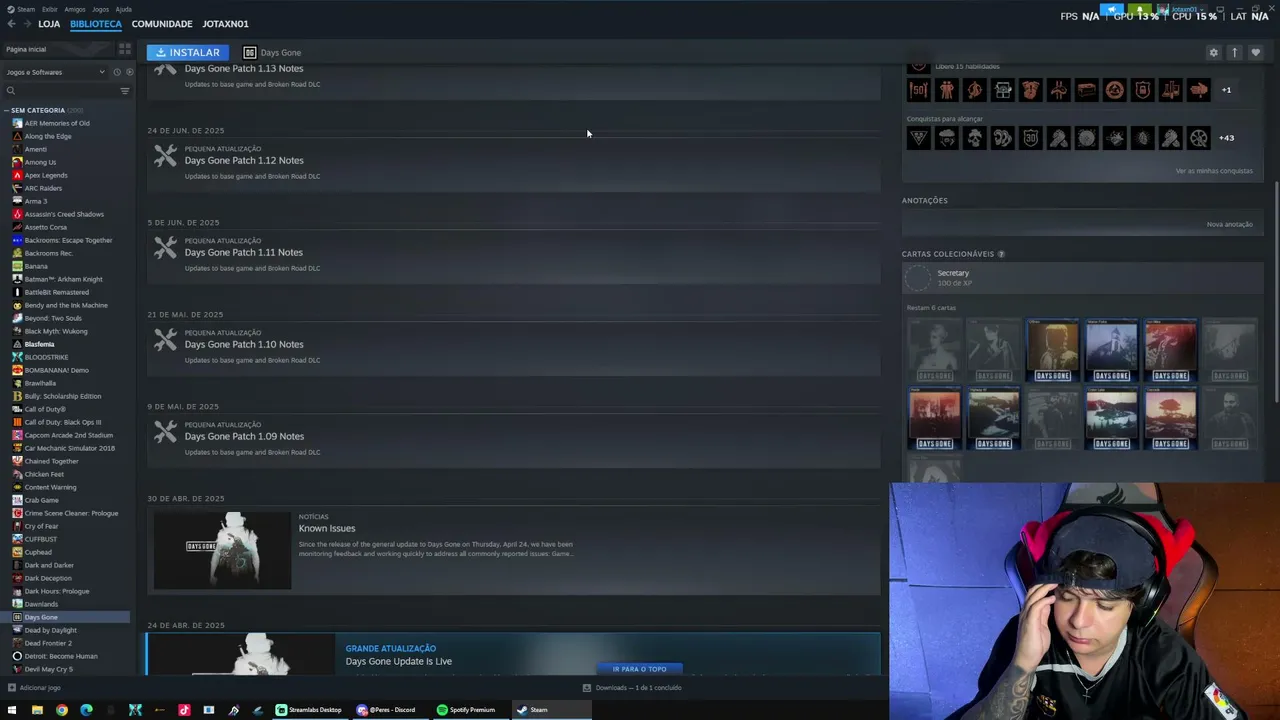Go forward with the right arrow
Screen dimensions: 1280x720
click(x=26, y=24)
